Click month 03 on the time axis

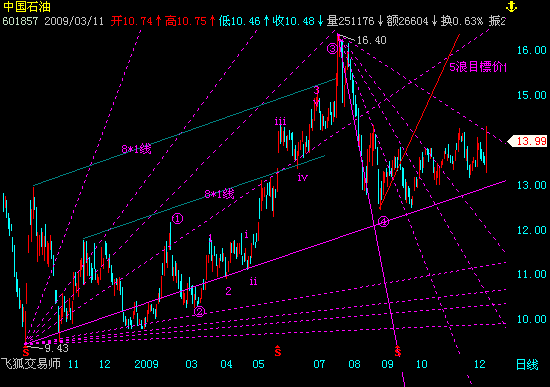[192, 364]
